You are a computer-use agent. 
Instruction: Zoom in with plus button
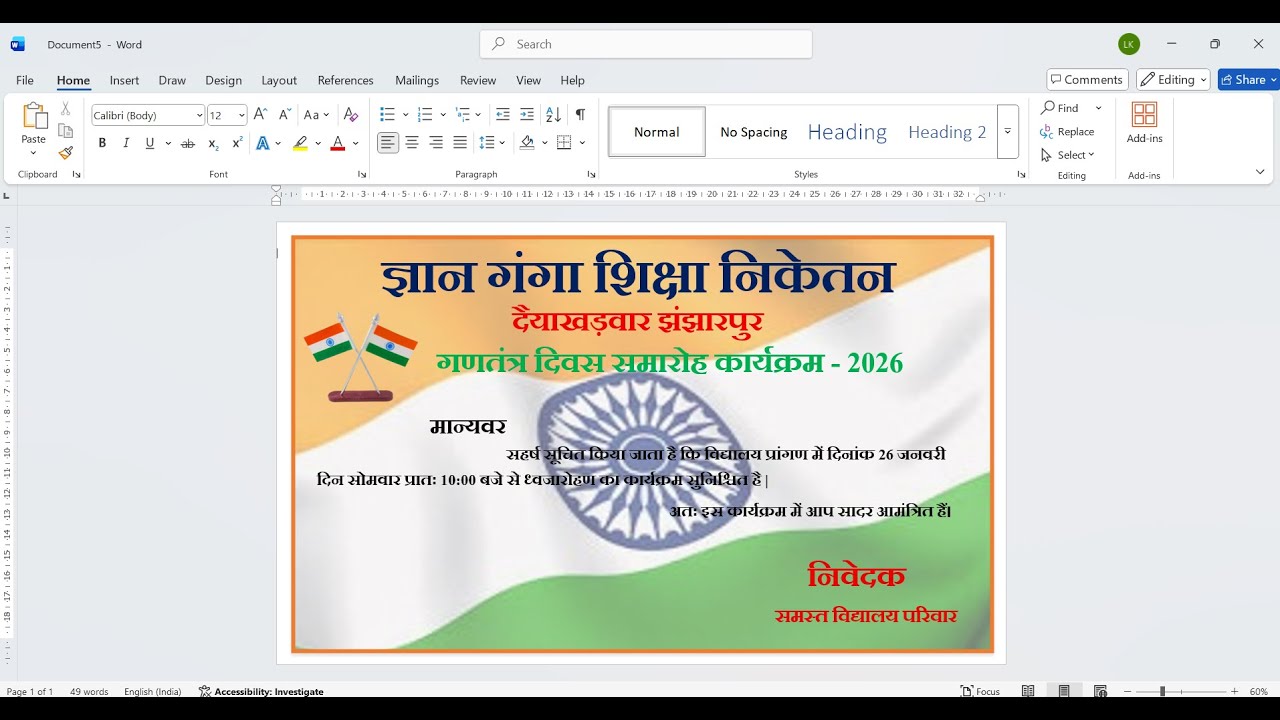click(1234, 691)
